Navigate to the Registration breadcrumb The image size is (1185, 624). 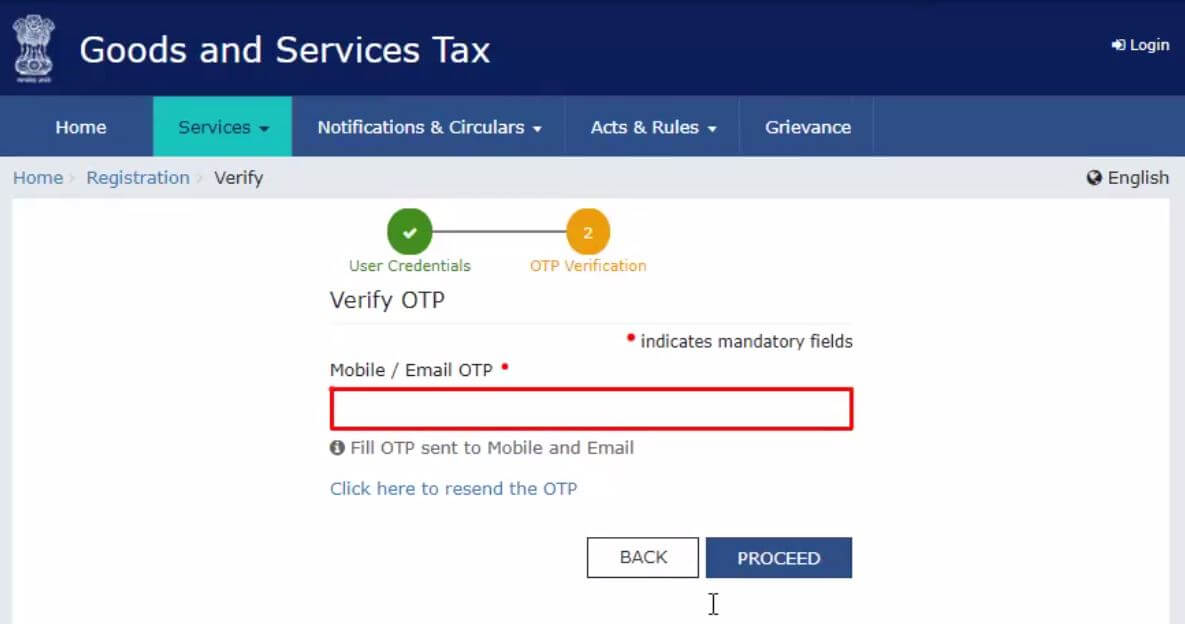point(138,178)
